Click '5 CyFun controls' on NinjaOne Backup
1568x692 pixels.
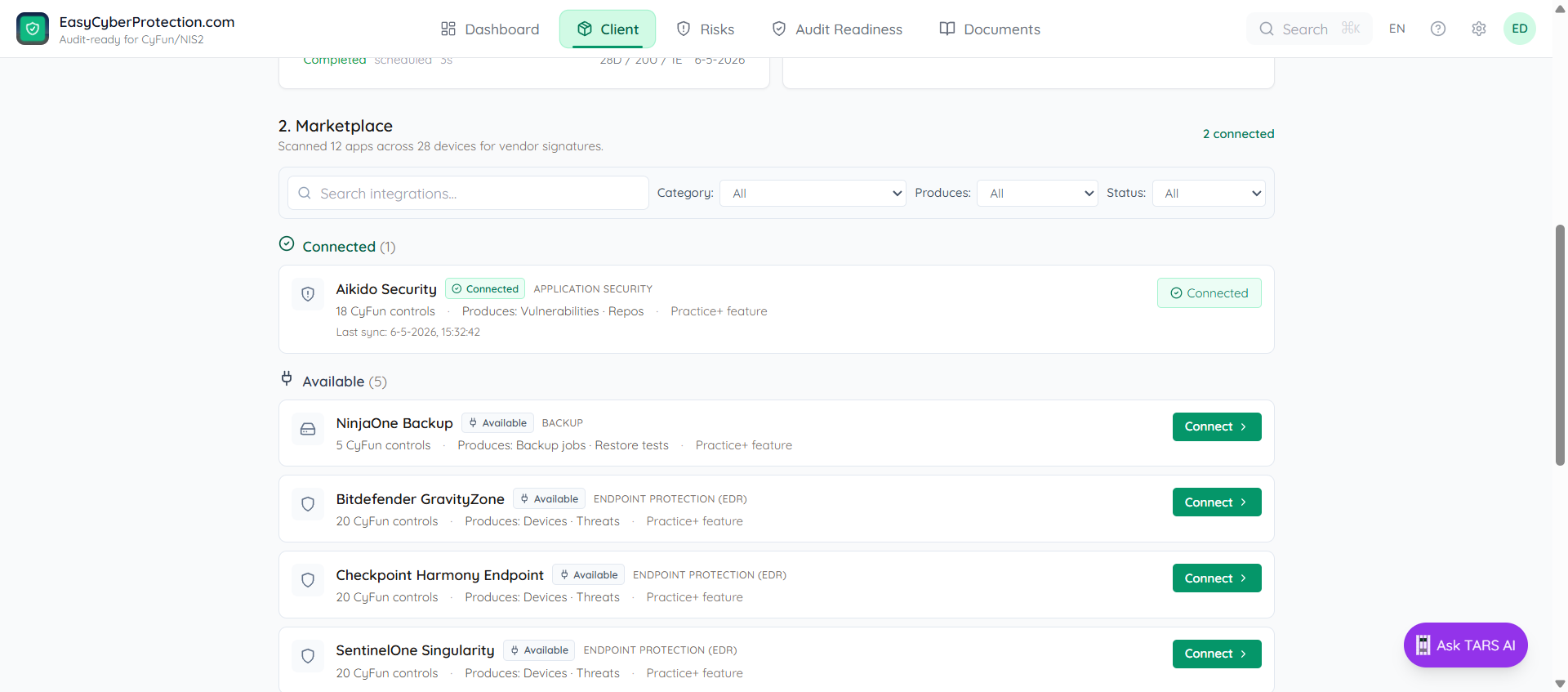point(383,445)
